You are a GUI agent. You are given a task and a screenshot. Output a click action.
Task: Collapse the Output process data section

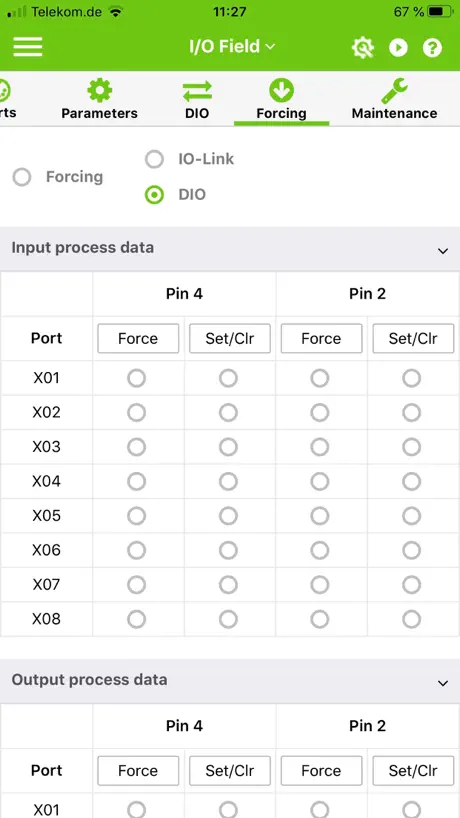click(443, 683)
